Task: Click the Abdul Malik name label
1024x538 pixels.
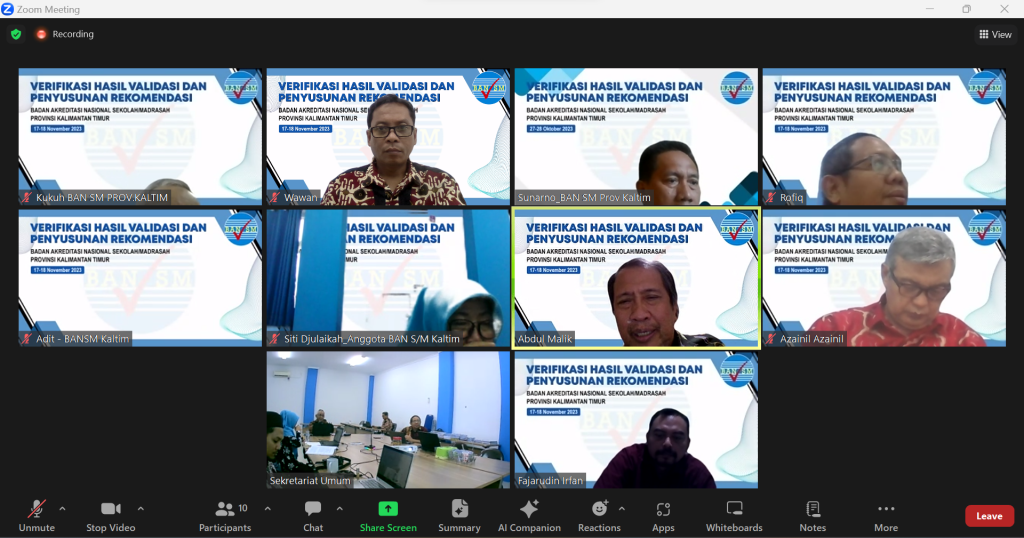Action: (545, 339)
